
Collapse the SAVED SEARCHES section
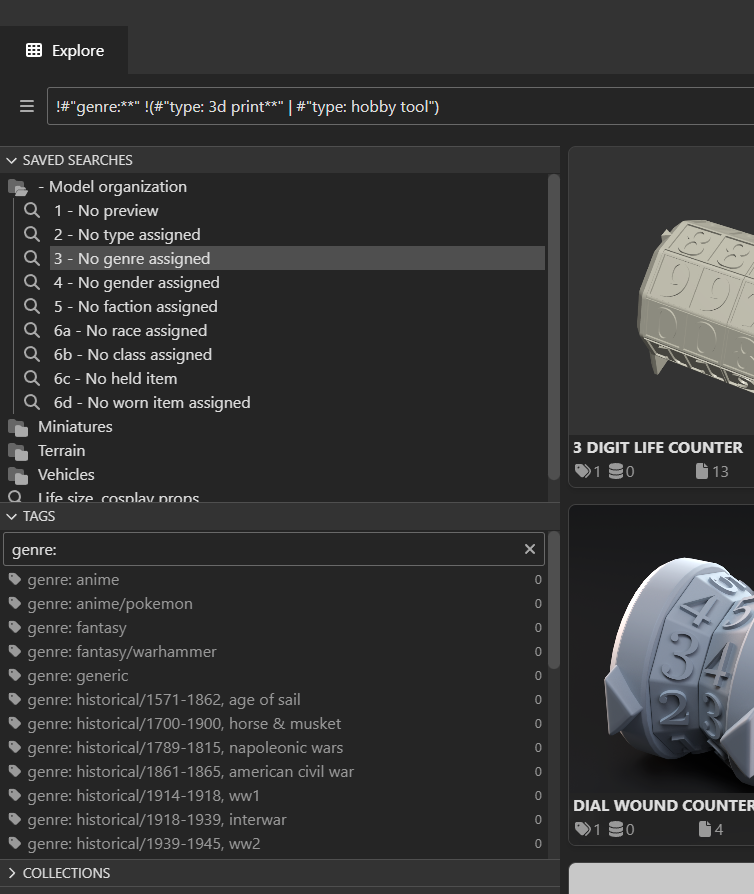tap(11, 160)
